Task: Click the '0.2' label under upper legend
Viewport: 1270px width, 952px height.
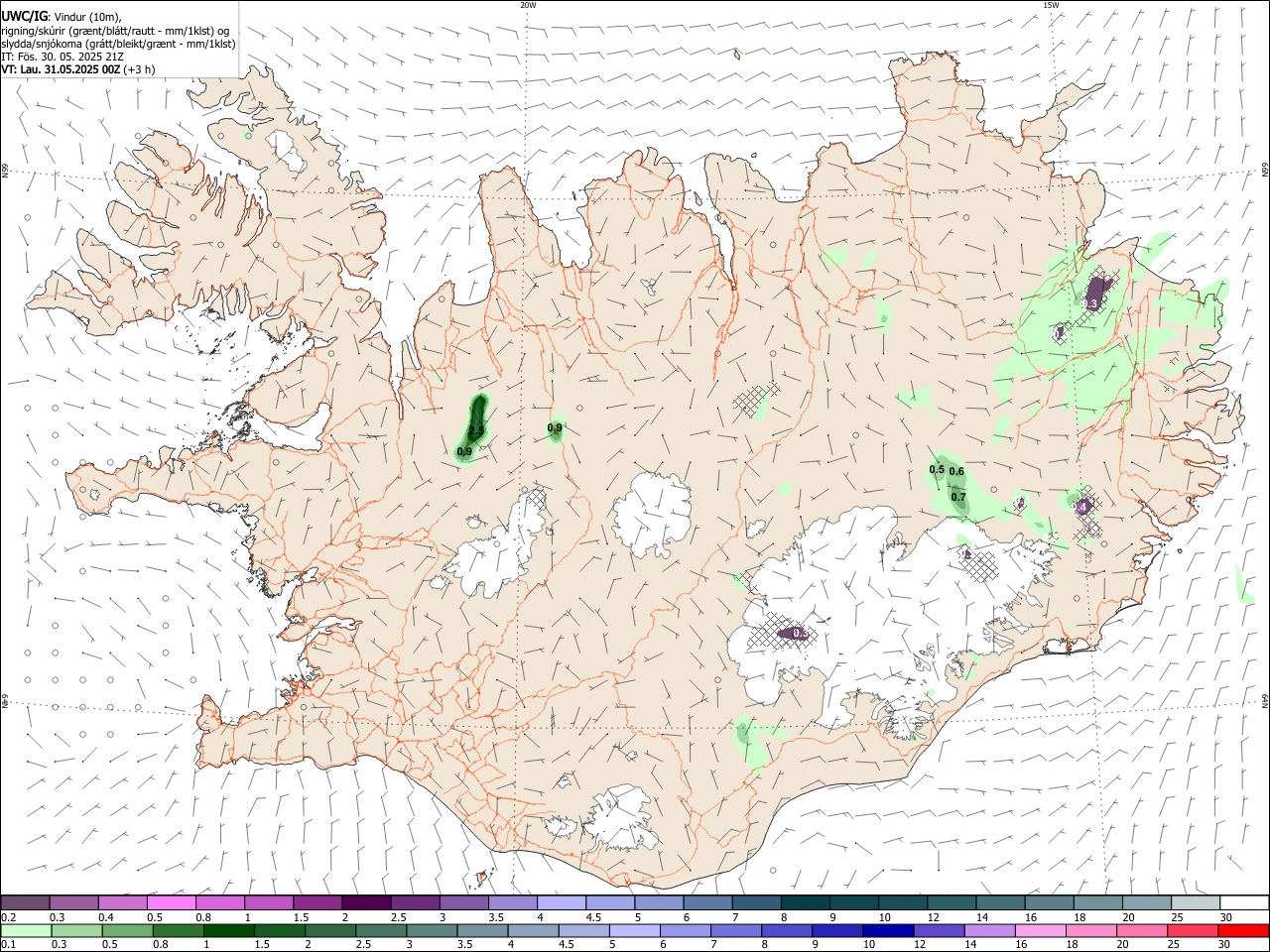Action: coord(9,917)
